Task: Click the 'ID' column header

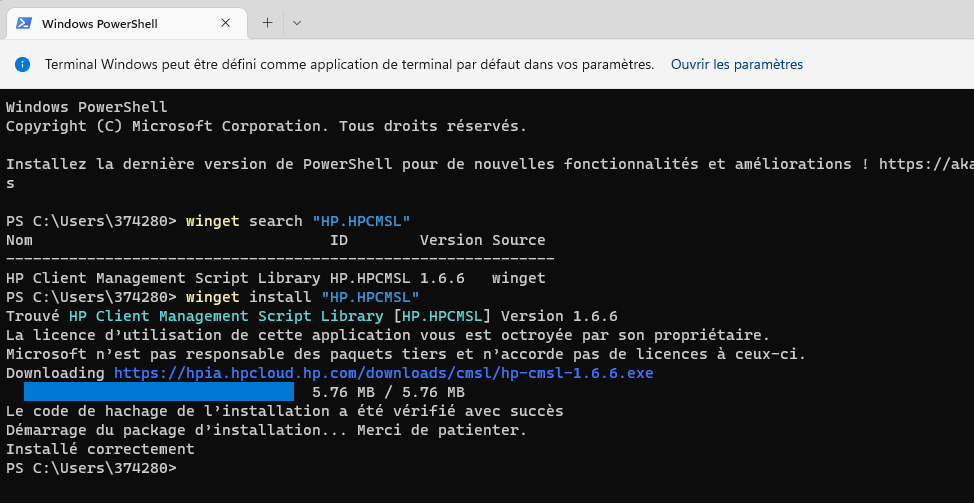Action: (339, 240)
